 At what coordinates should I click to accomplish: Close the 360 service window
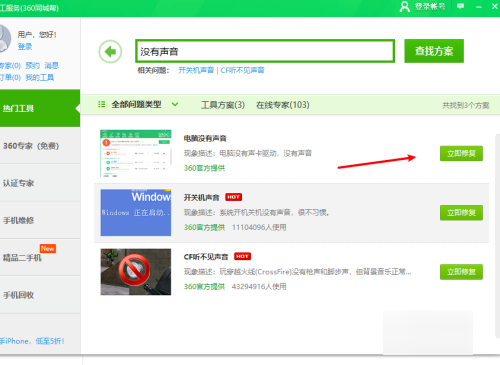point(495,6)
